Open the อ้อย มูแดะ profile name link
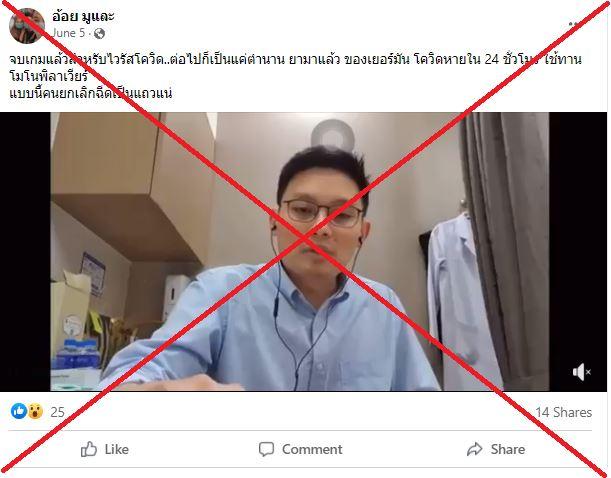611x478 pixels. [83, 16]
